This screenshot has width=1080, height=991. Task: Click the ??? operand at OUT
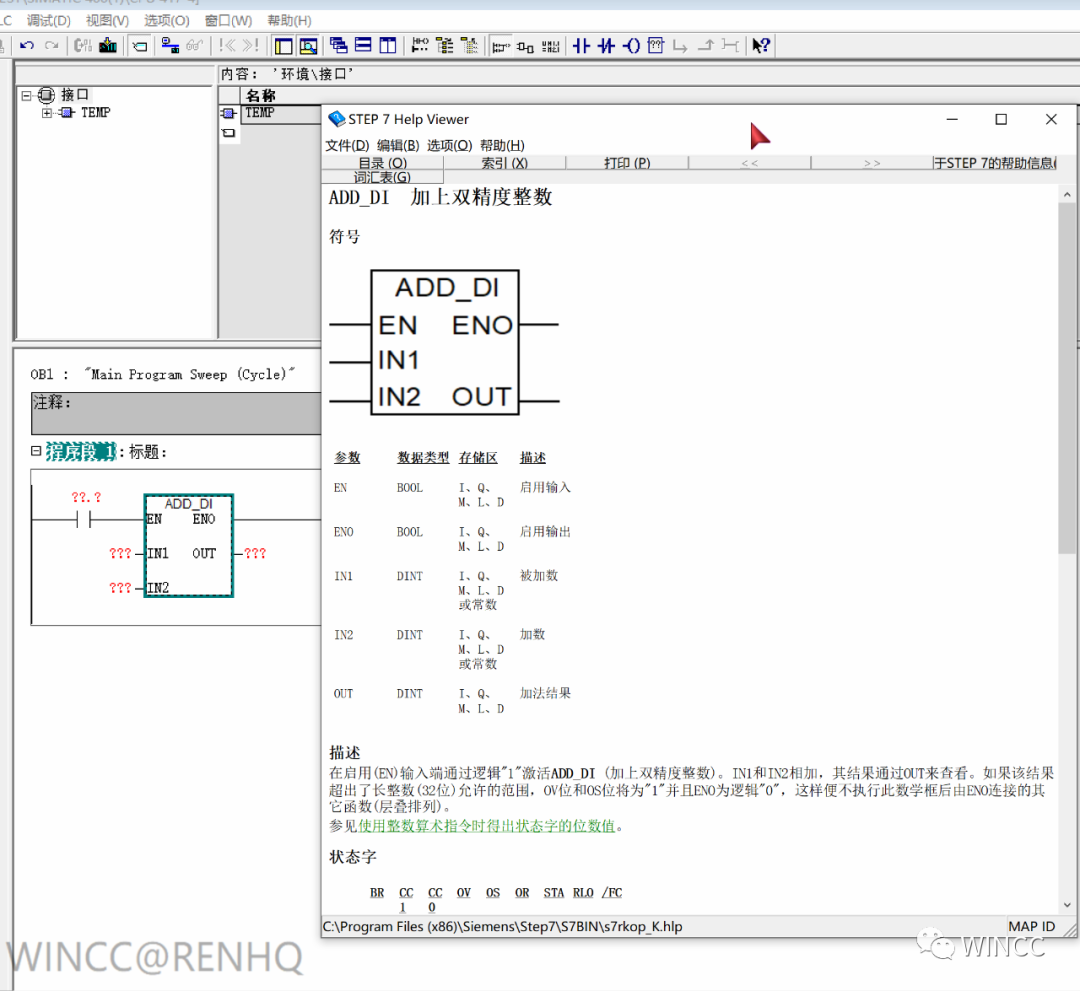click(255, 553)
